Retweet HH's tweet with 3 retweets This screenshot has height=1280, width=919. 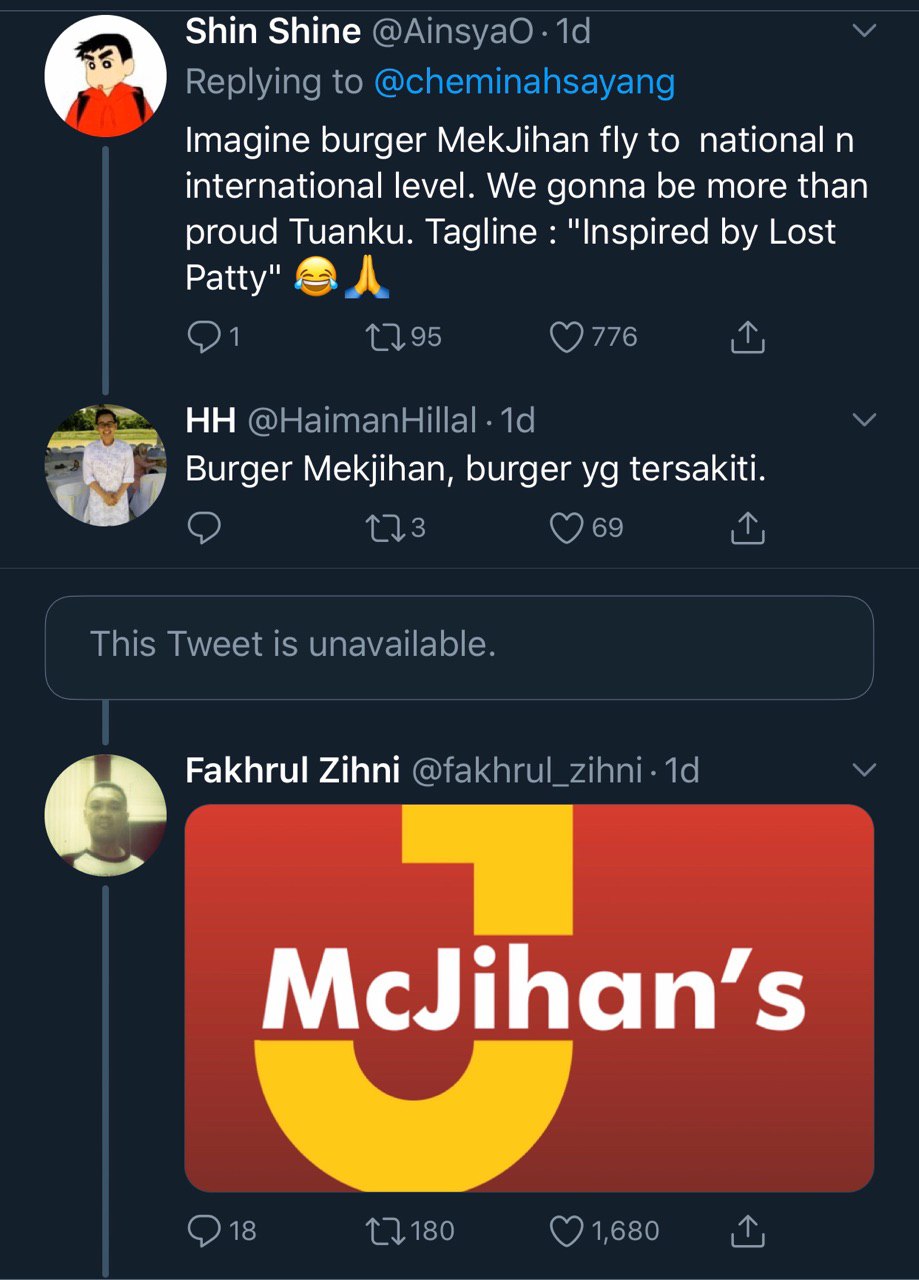pos(384,527)
